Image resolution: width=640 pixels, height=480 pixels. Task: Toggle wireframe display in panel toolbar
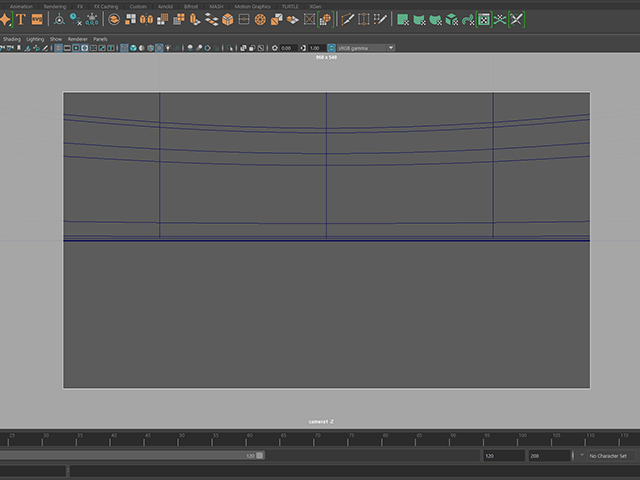pyautogui.click(x=124, y=48)
